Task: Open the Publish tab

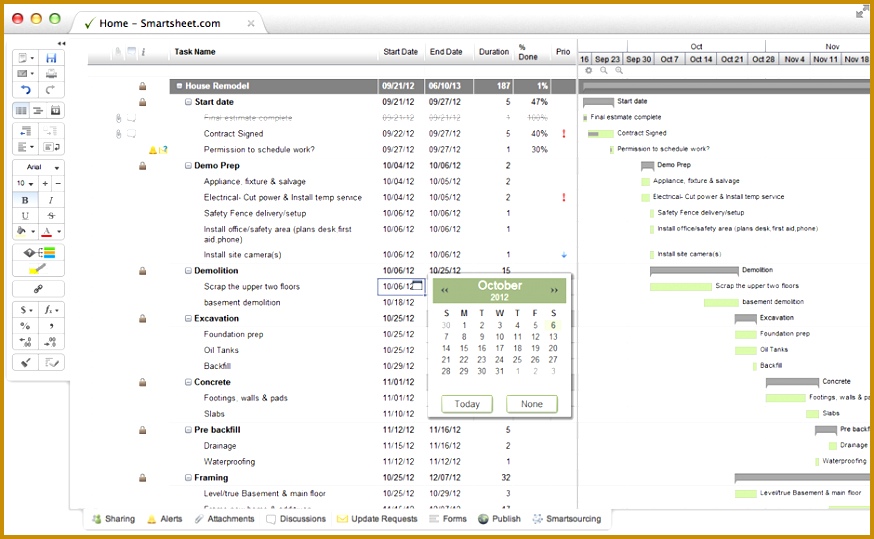Action: coord(499,519)
